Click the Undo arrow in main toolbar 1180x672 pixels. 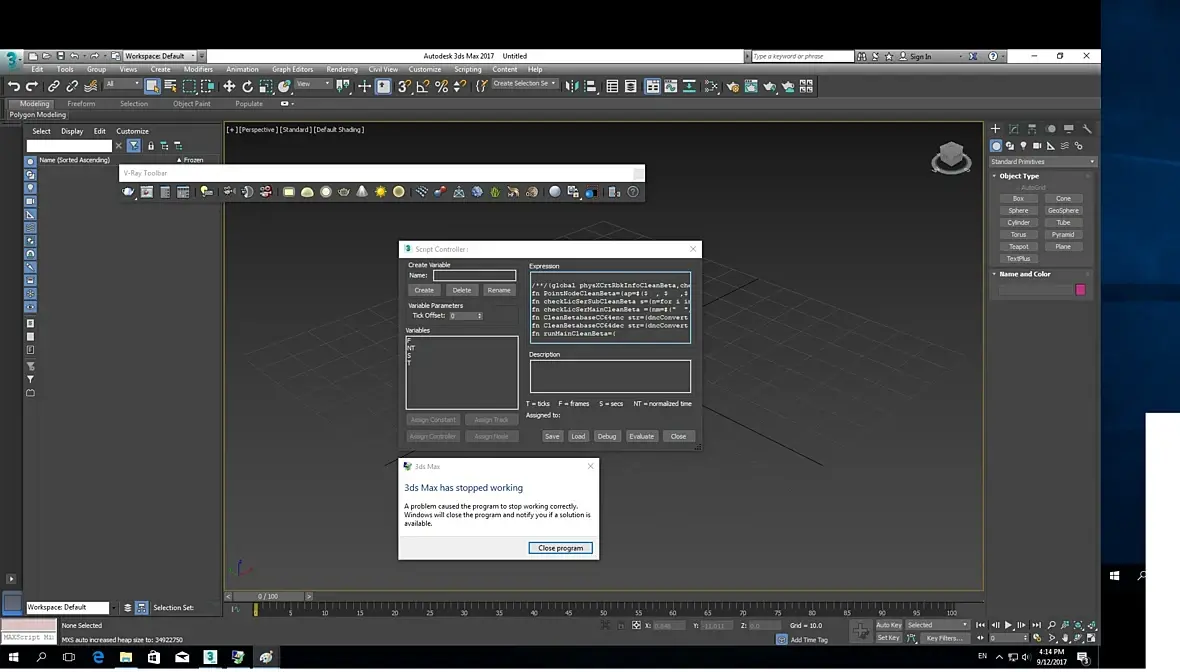[x=14, y=87]
